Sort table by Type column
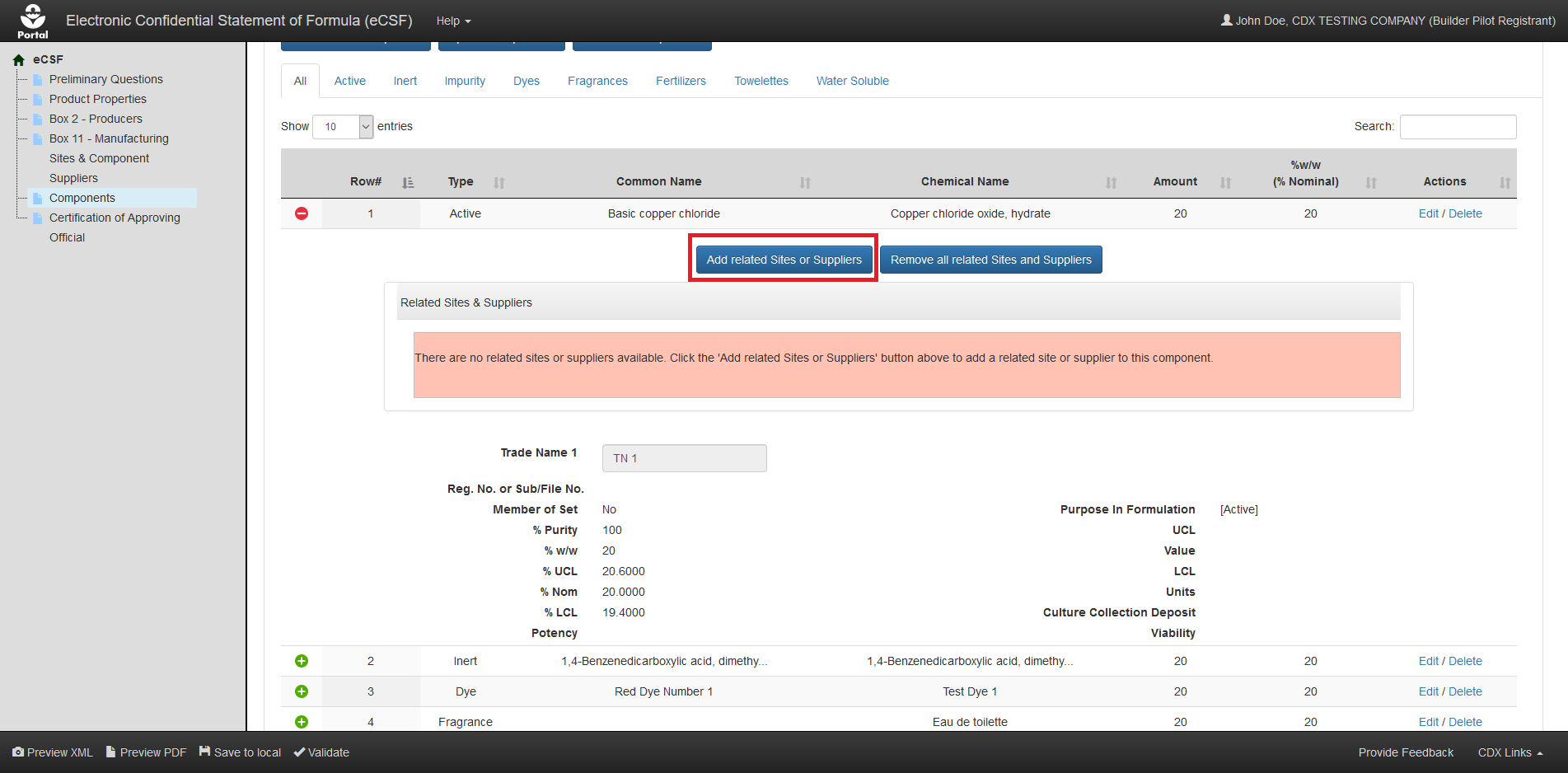 pos(499,183)
